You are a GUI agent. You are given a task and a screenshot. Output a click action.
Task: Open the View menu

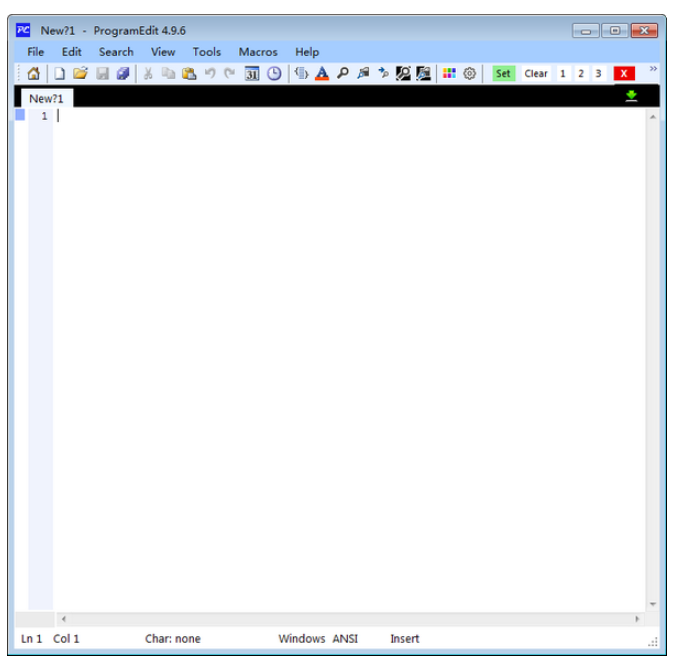pos(163,52)
